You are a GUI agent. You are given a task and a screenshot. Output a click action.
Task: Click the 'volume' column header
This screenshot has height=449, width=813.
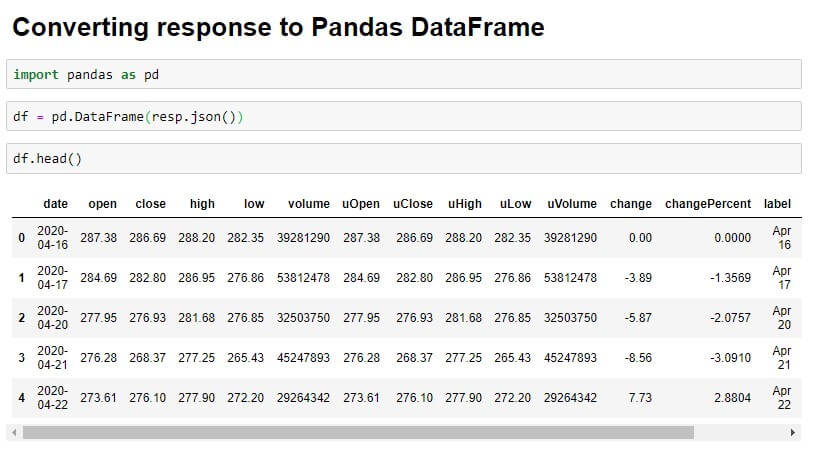click(309, 204)
